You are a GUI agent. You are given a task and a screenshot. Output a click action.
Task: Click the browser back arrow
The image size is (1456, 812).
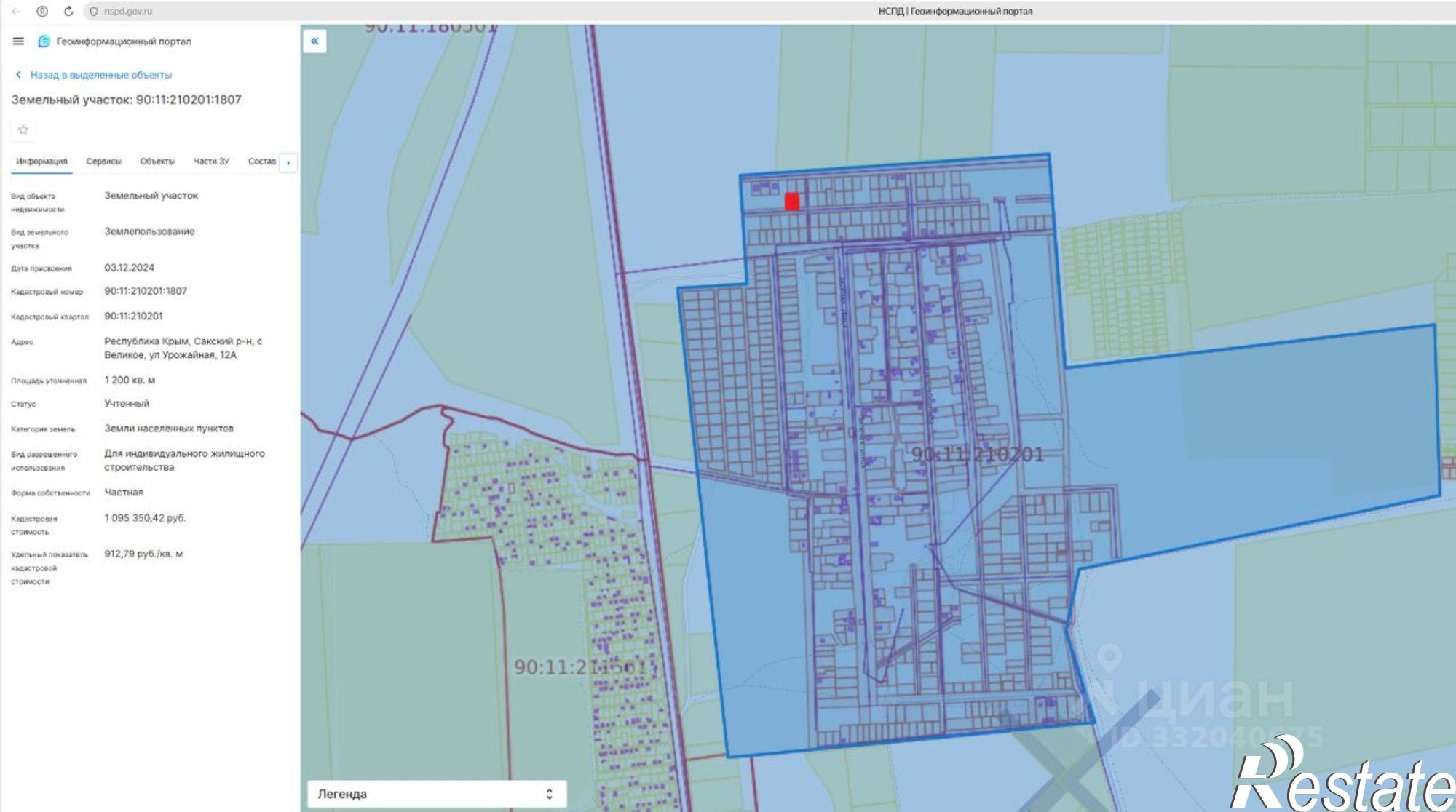coord(16,11)
